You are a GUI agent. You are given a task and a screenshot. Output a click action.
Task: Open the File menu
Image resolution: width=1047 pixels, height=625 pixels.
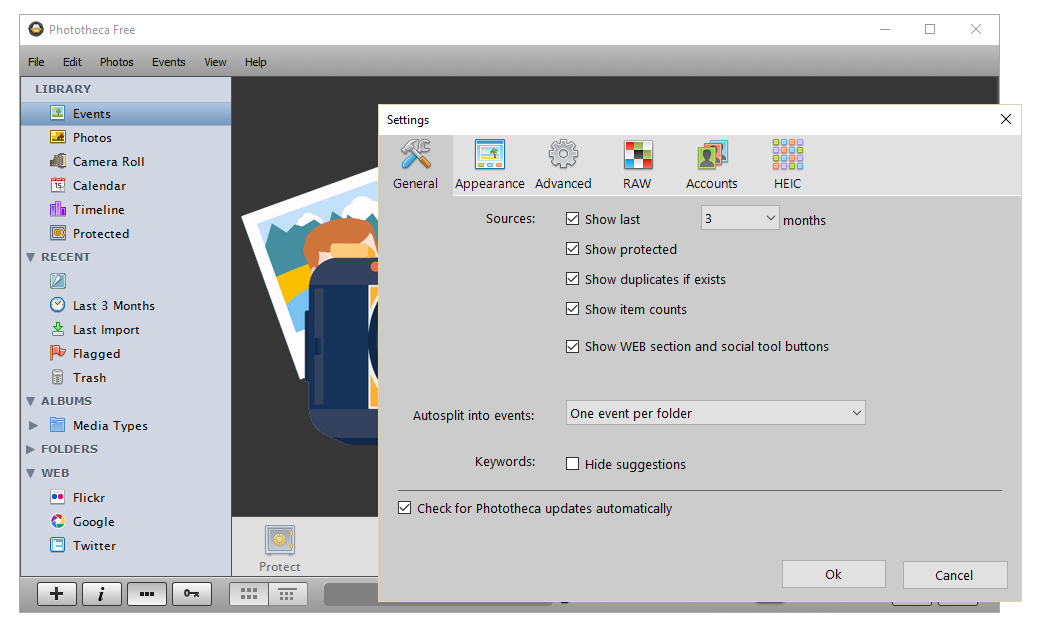point(36,62)
